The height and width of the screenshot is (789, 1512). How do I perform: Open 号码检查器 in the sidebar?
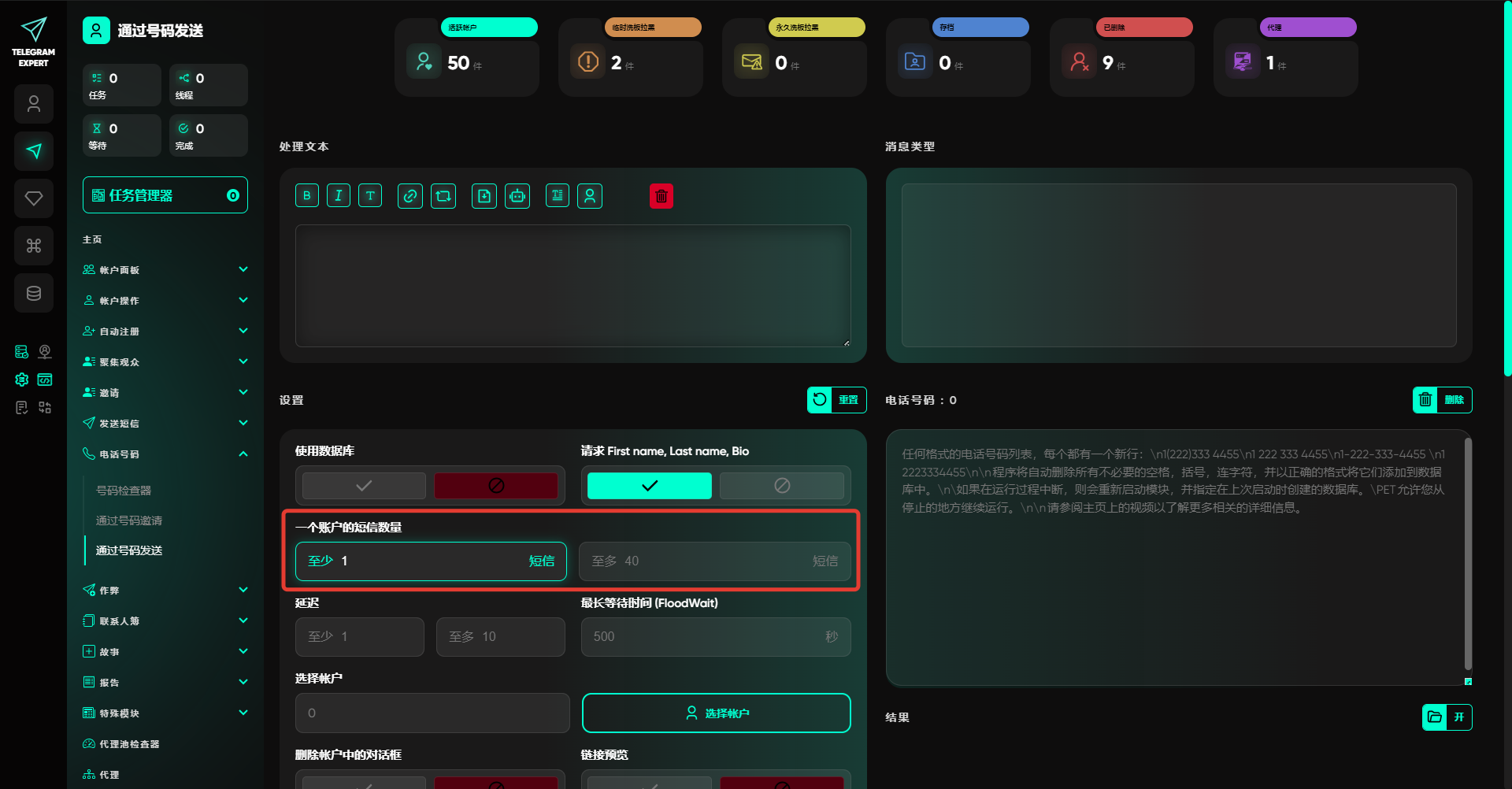pos(124,491)
